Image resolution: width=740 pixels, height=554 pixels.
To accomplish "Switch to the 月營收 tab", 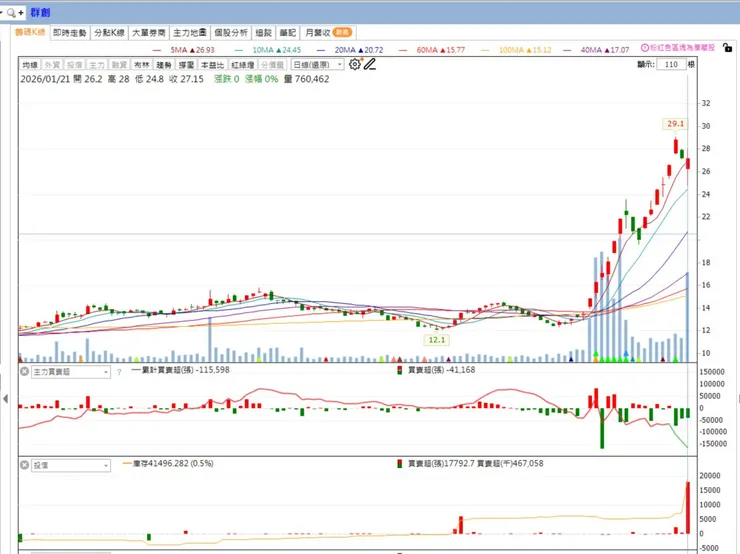I will (x=328, y=33).
